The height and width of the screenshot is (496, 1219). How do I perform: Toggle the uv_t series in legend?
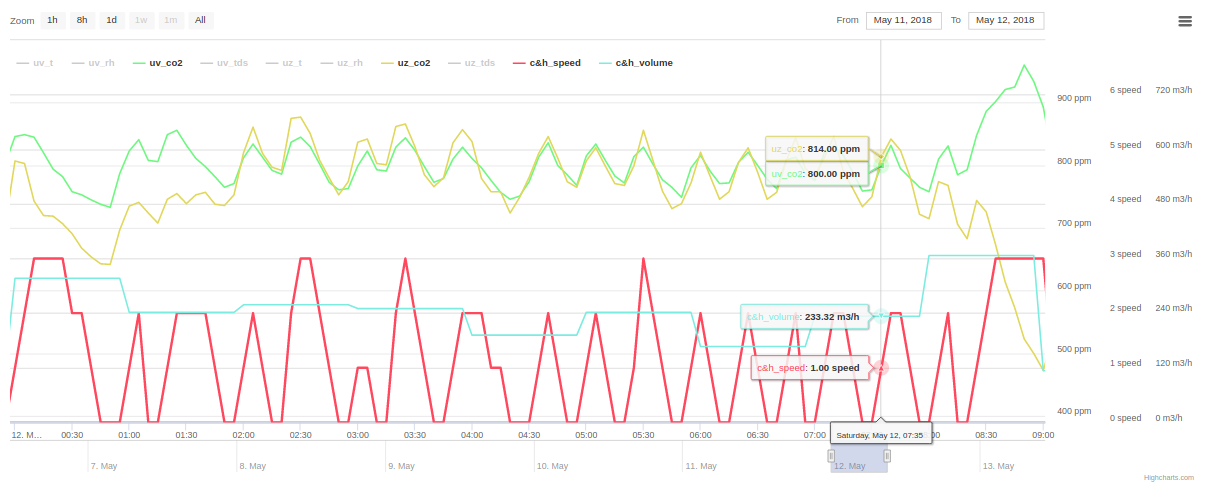(x=35, y=63)
